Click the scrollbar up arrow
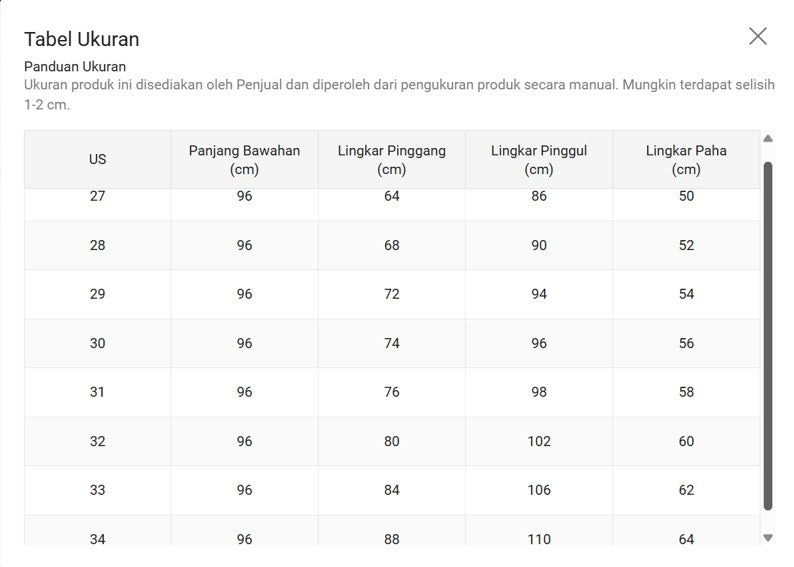 [x=768, y=138]
